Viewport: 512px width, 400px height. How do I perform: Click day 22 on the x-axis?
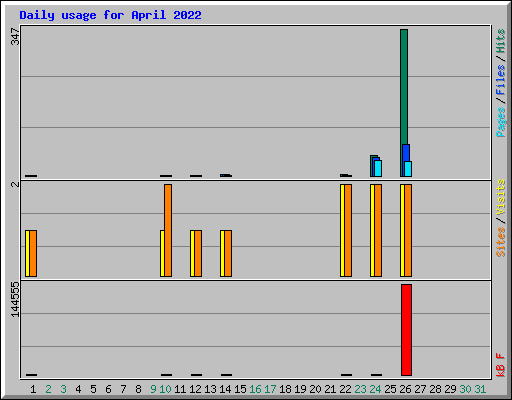tap(345, 389)
